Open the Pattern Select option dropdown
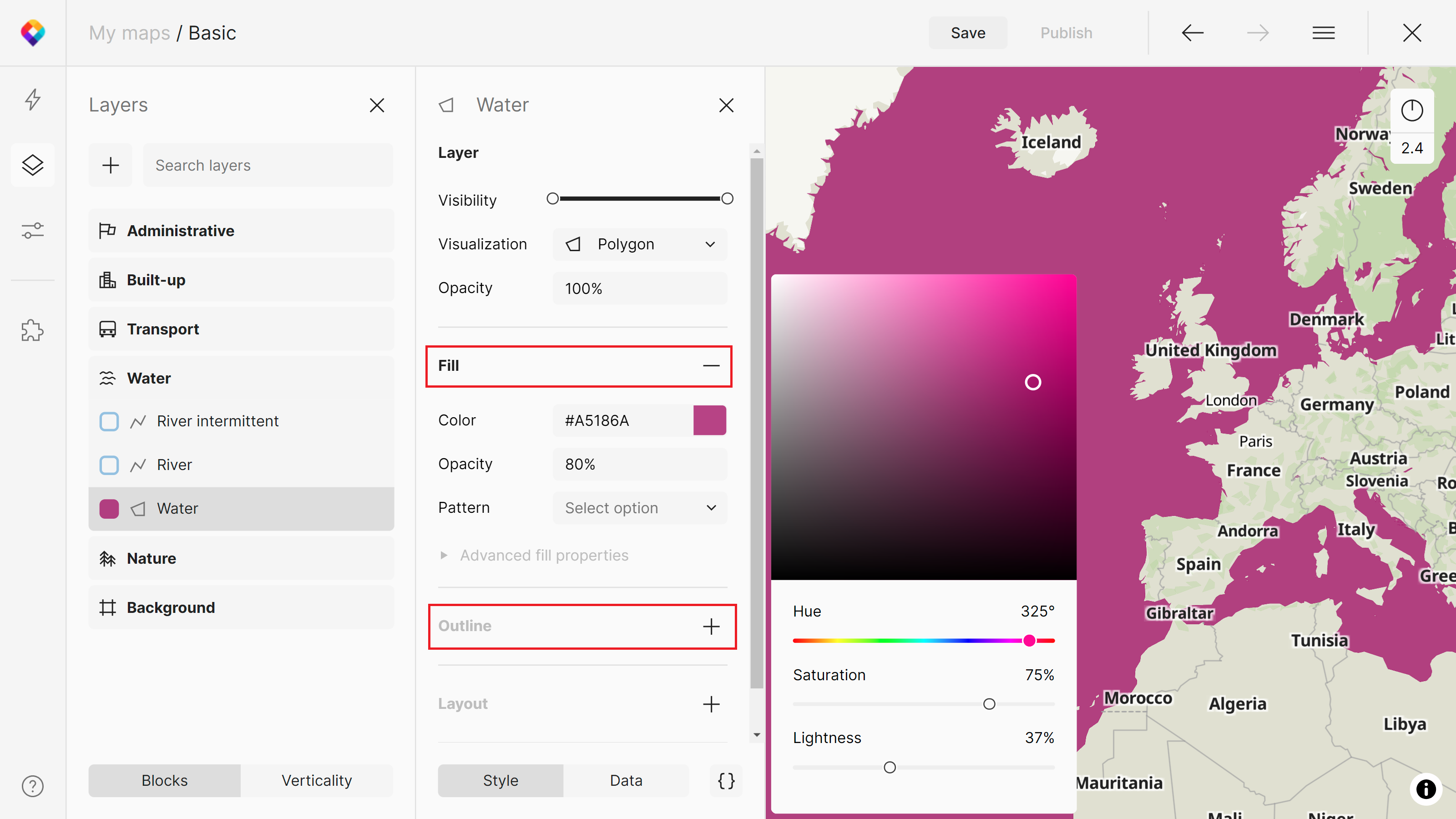Image resolution: width=1456 pixels, height=819 pixels. (x=640, y=508)
